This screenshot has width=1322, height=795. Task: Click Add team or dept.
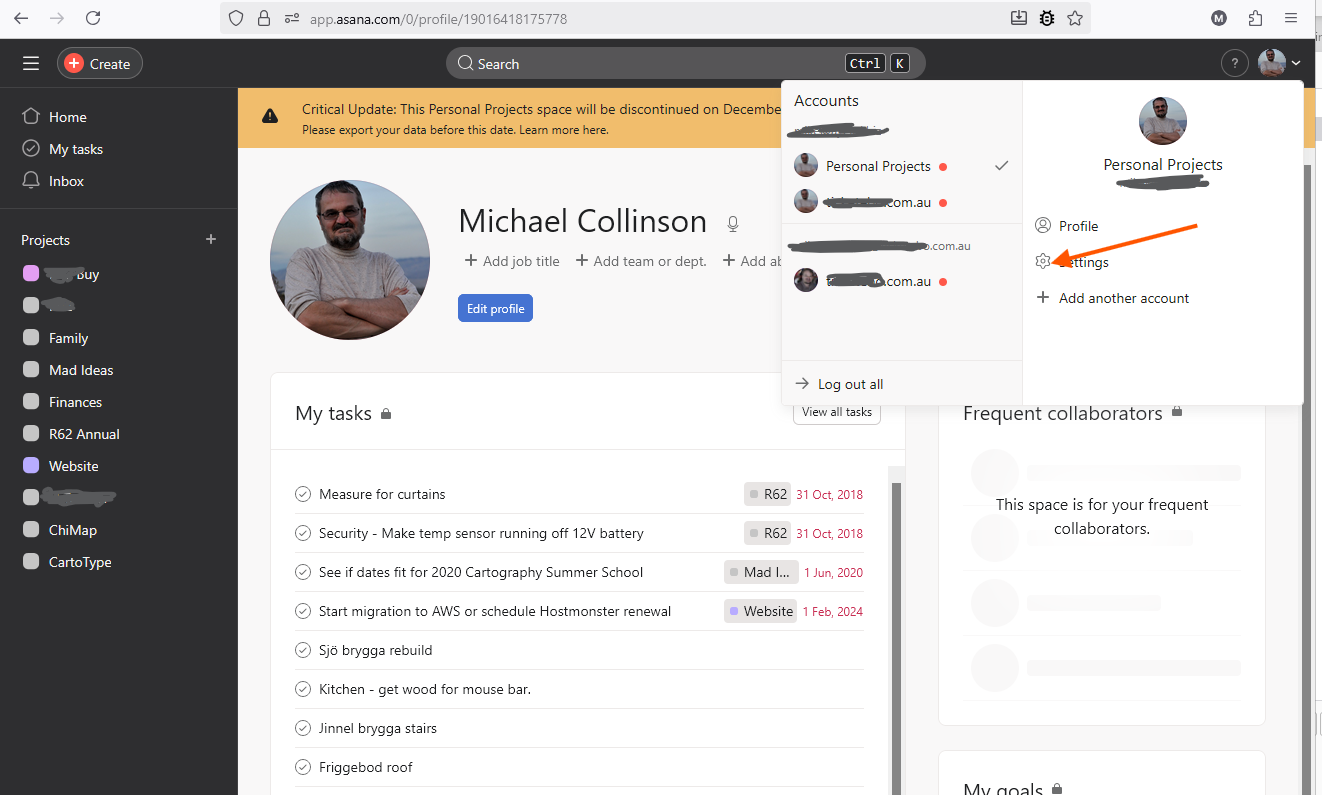coord(641,261)
